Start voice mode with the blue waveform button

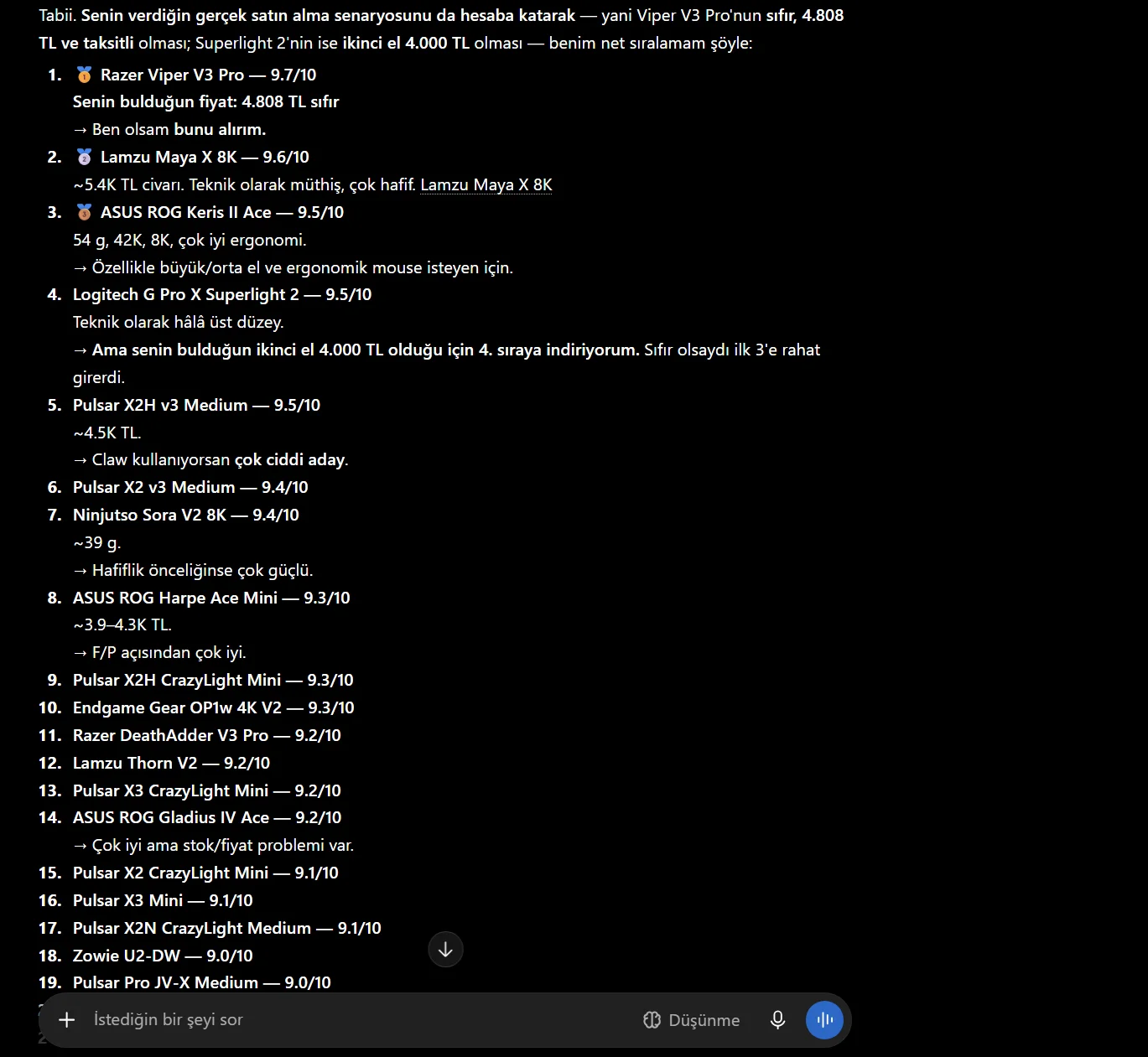pyautogui.click(x=824, y=1019)
